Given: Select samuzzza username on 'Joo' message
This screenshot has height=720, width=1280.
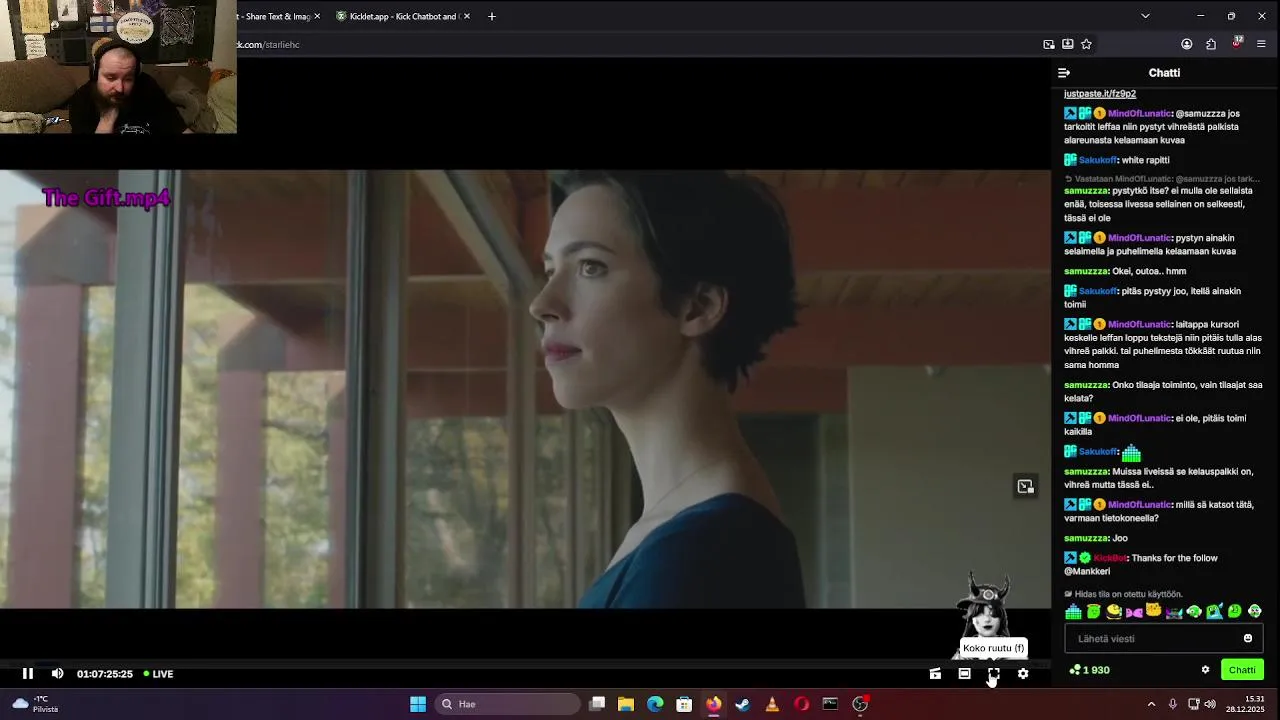Looking at the screenshot, I should point(1086,538).
